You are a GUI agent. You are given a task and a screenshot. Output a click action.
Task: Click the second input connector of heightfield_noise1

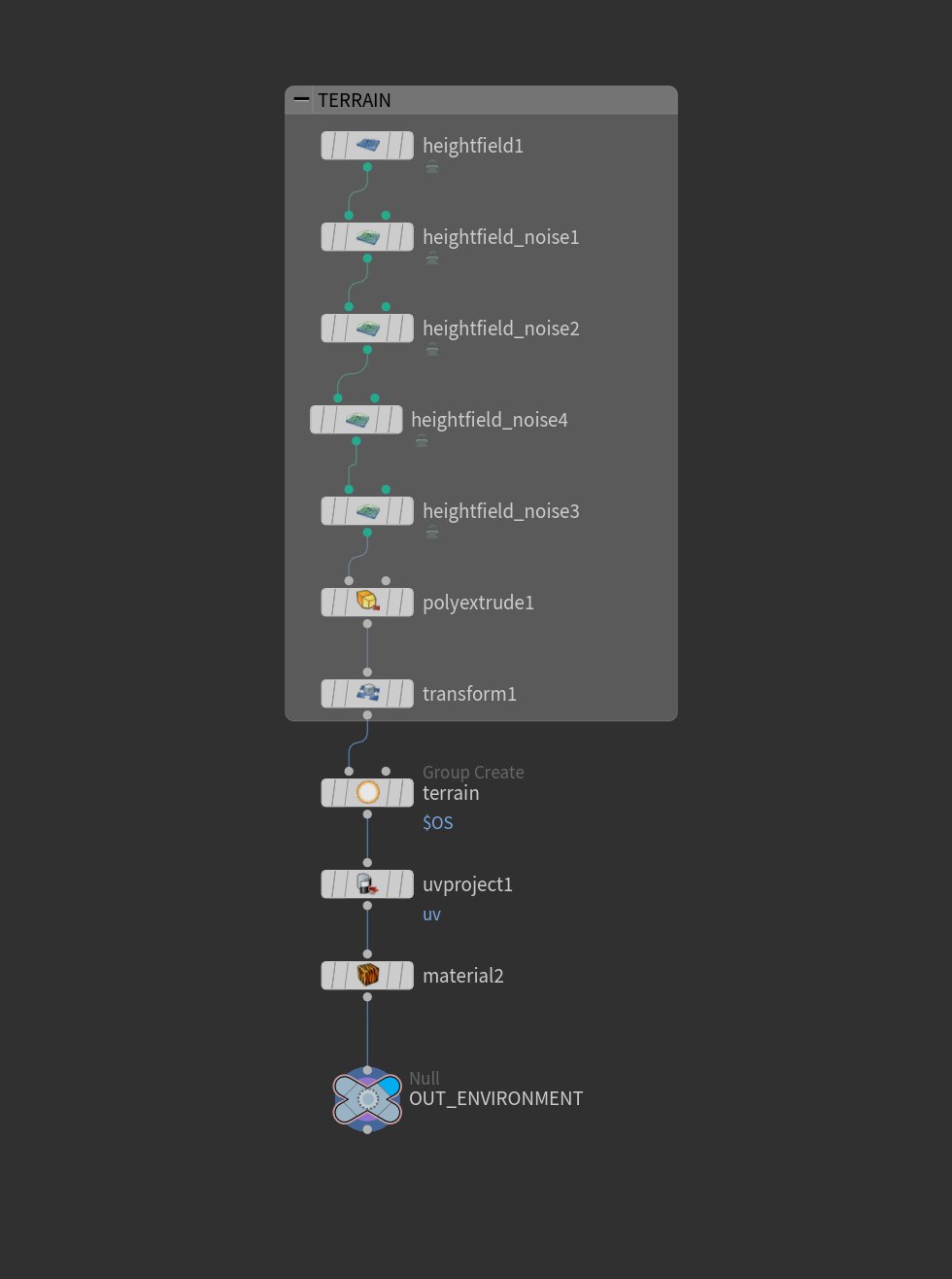click(x=386, y=216)
